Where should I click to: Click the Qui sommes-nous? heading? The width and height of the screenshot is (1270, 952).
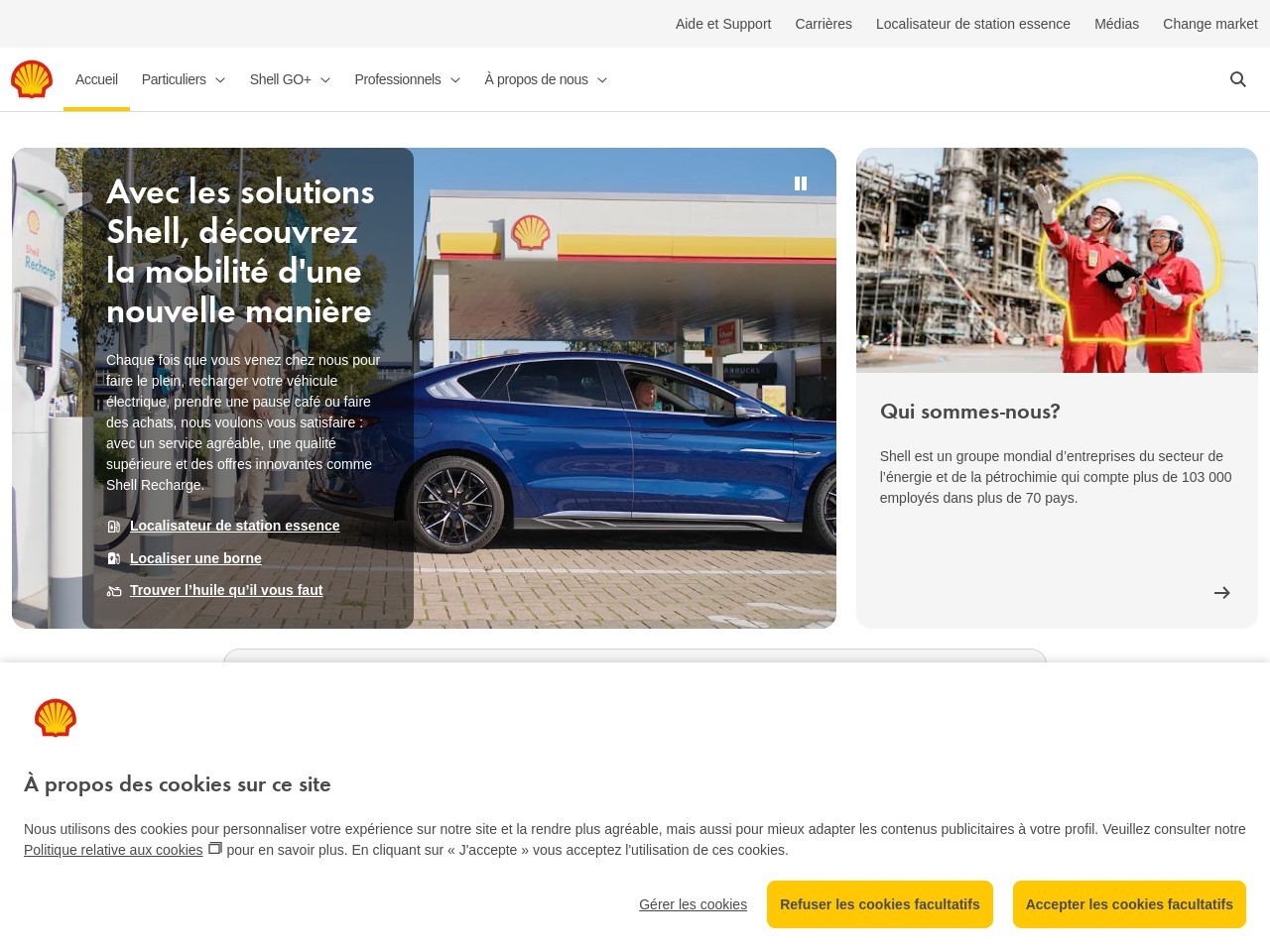[x=970, y=412]
